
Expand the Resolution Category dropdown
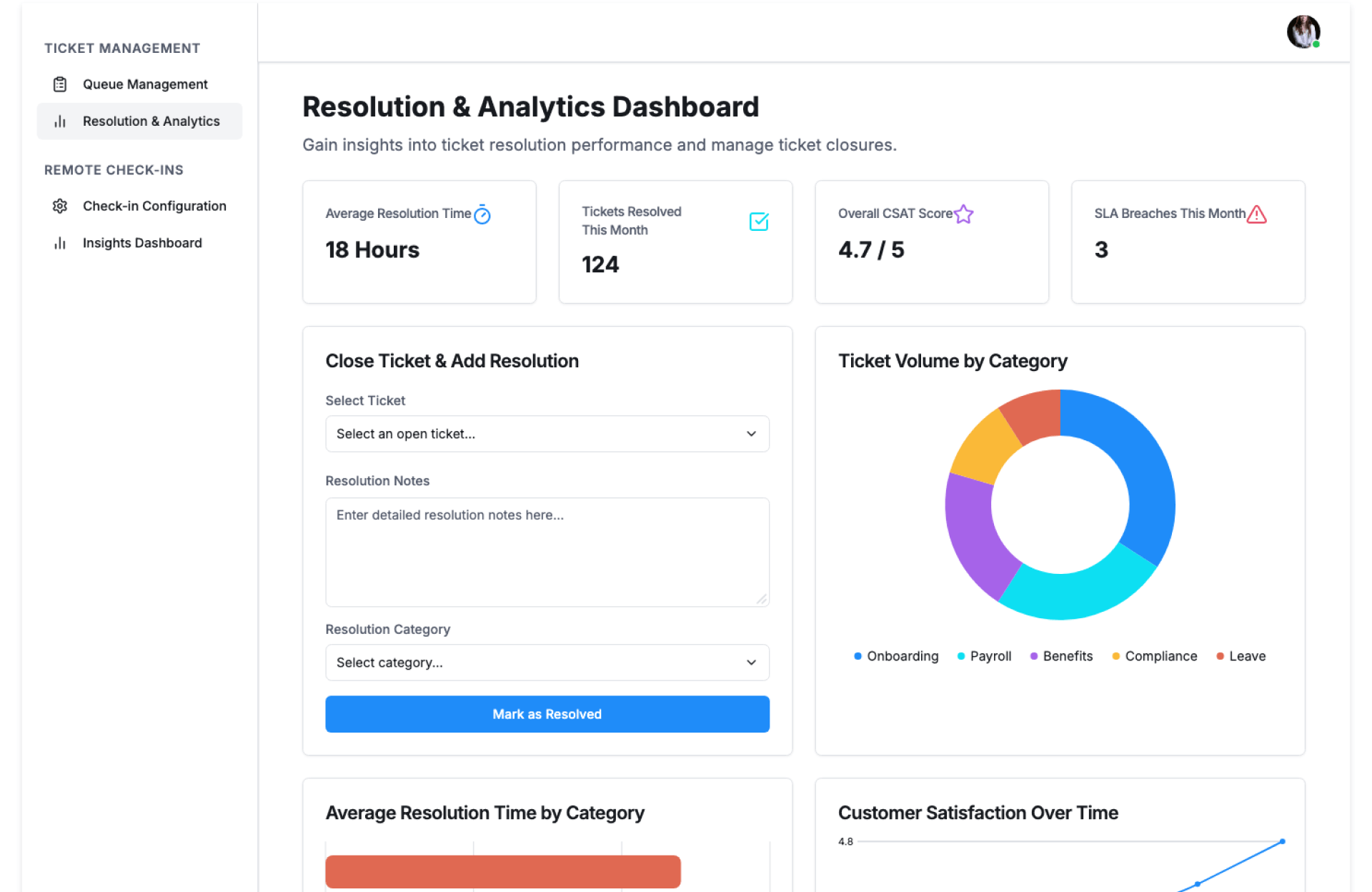547,663
